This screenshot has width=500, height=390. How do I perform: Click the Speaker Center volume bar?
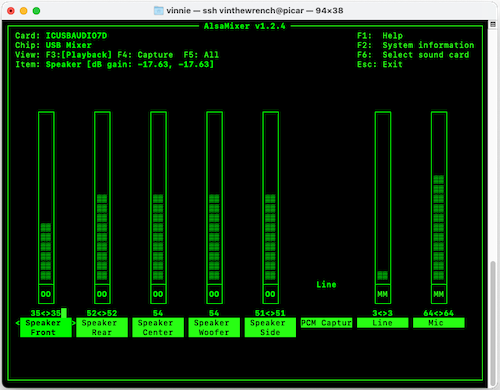coord(158,198)
